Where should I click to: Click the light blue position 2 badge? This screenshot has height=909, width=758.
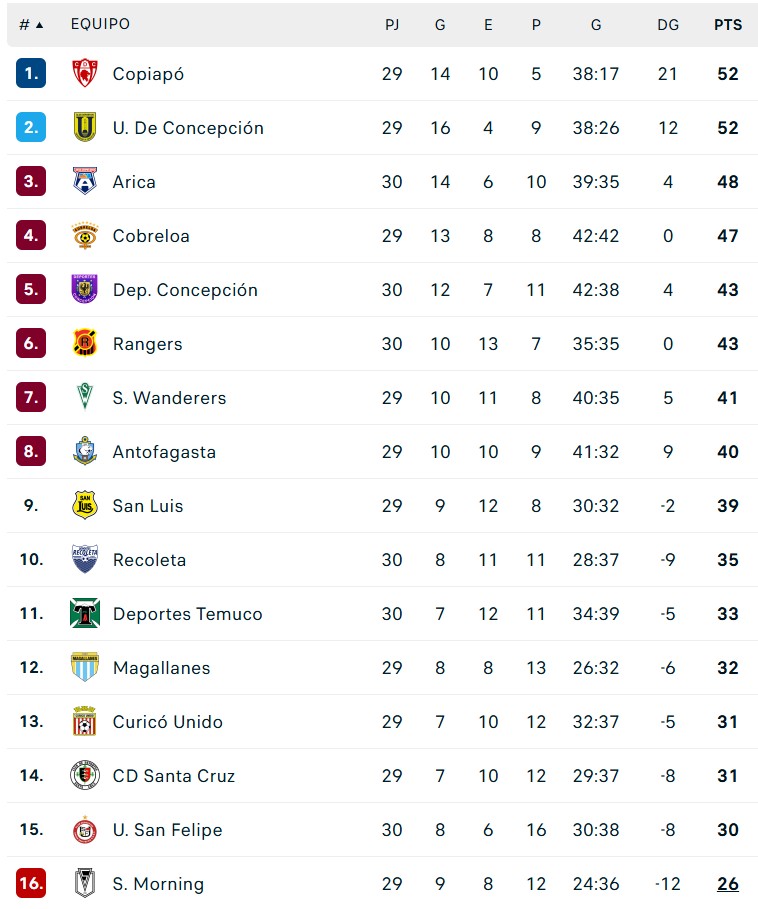click(x=31, y=127)
